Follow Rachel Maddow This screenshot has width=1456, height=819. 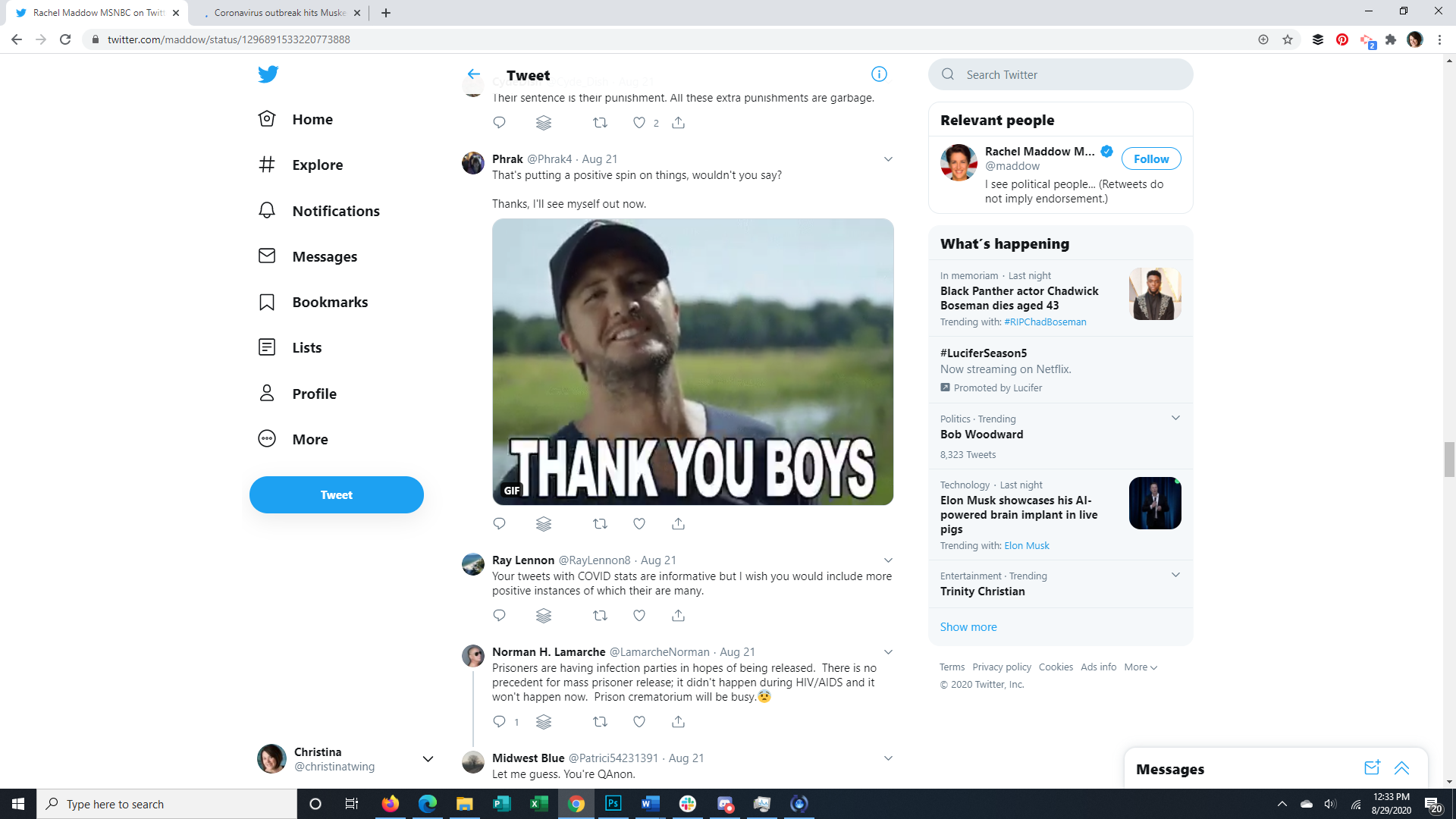[1150, 159]
